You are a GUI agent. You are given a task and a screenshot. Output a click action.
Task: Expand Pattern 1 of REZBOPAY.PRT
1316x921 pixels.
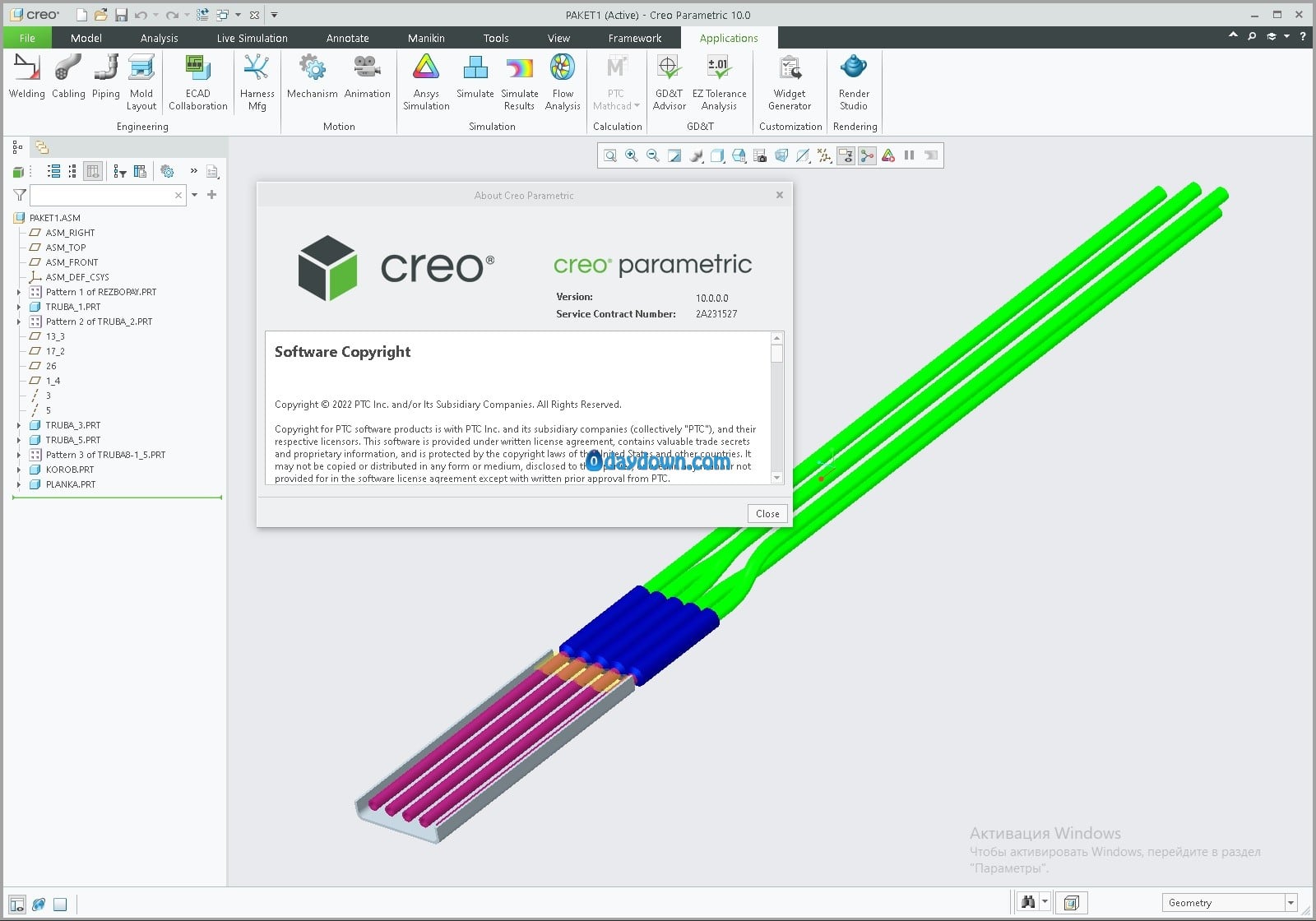(19, 292)
